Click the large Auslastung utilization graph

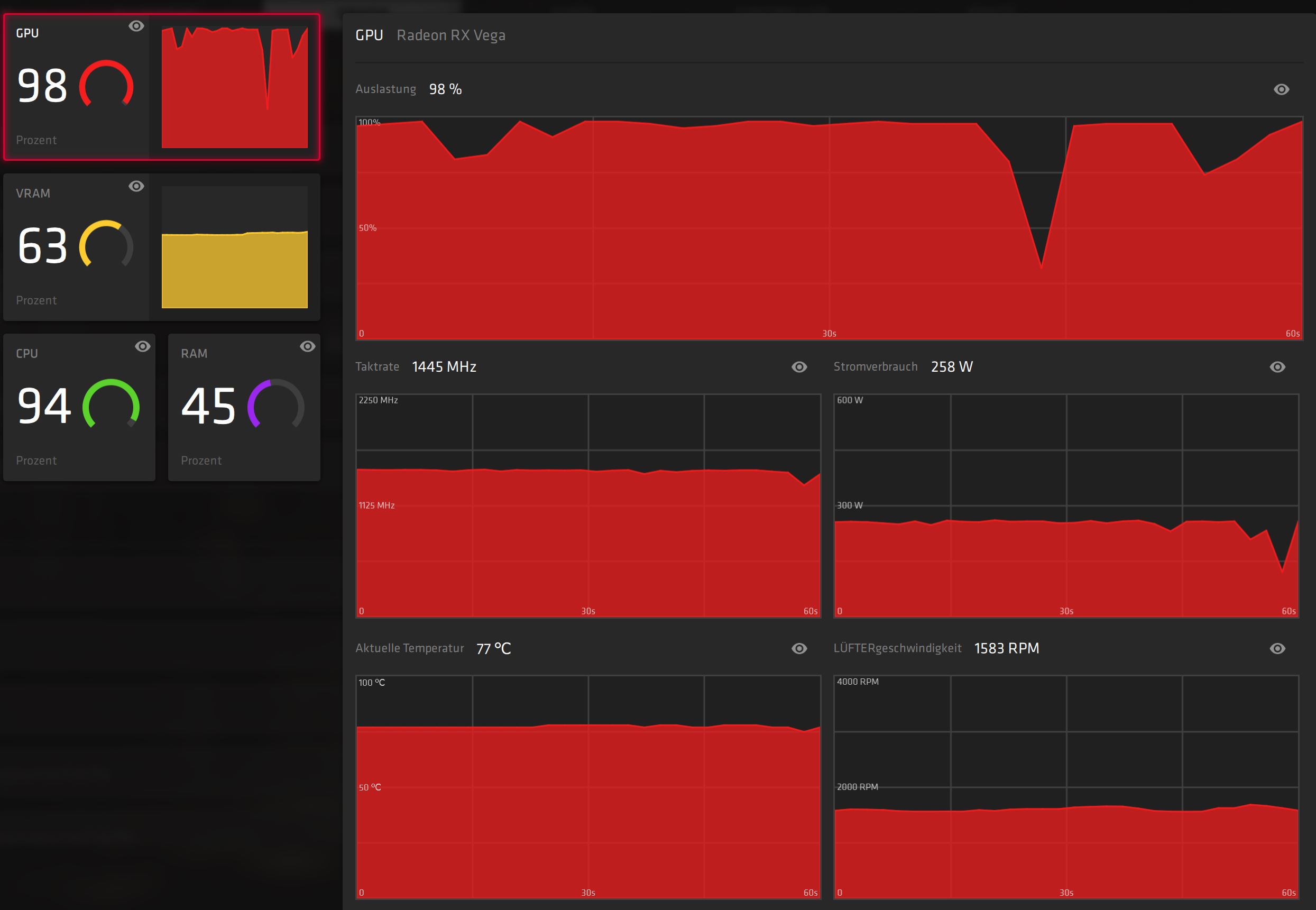tap(829, 228)
